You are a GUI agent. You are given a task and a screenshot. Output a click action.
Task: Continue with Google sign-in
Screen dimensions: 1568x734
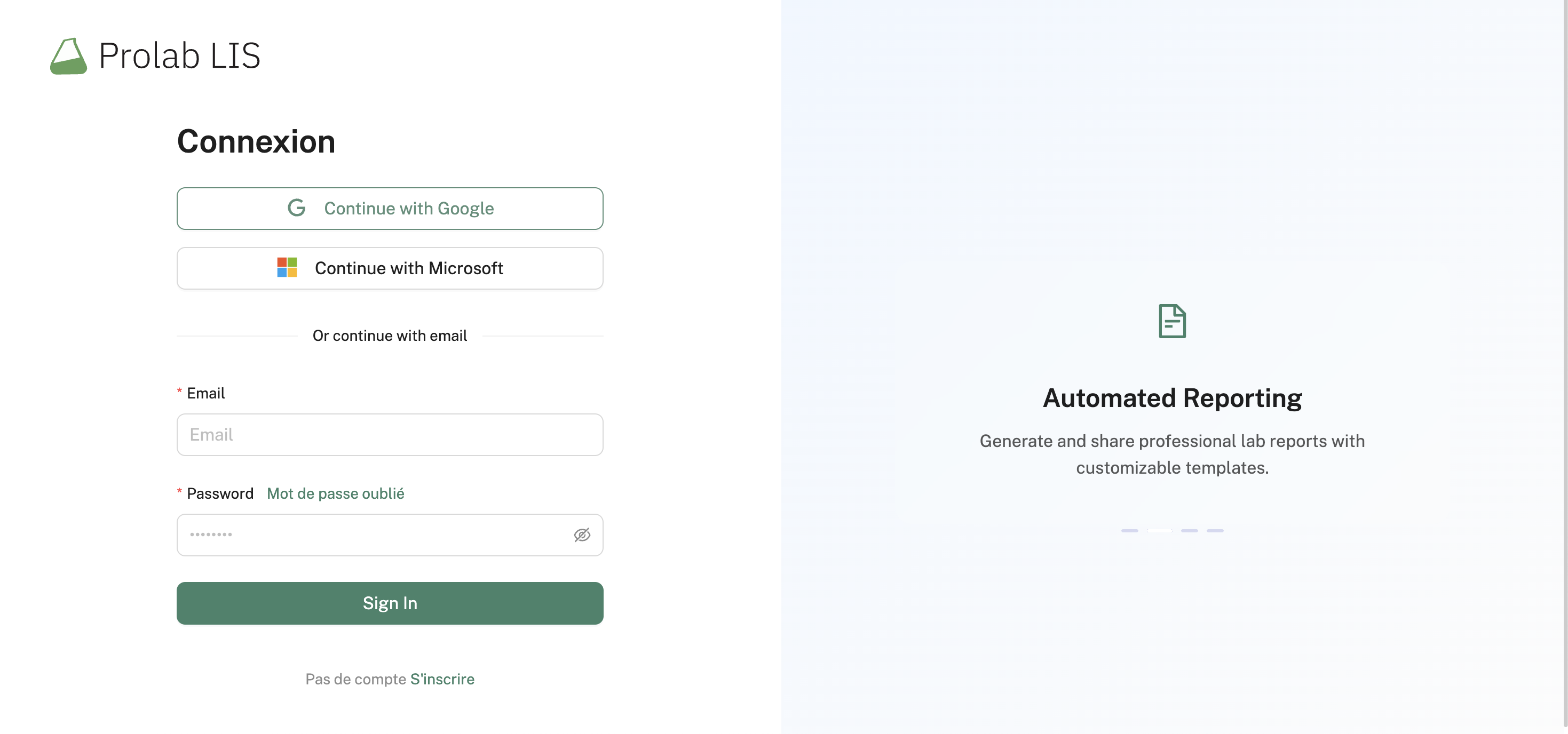[x=390, y=208]
